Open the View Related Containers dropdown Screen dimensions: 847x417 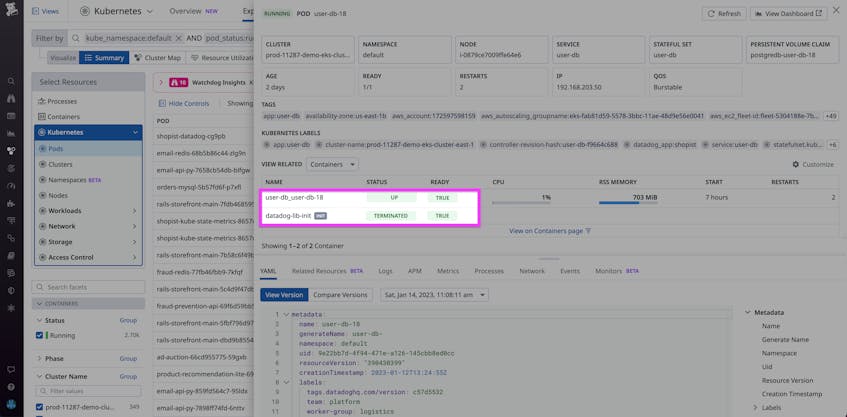(x=332, y=164)
